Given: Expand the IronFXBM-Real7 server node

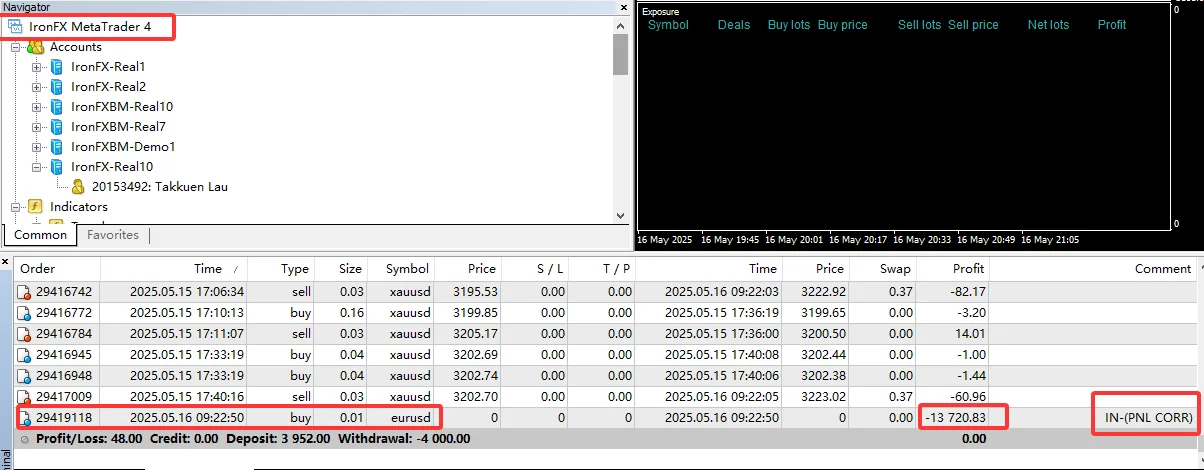Looking at the screenshot, I should click(37, 127).
